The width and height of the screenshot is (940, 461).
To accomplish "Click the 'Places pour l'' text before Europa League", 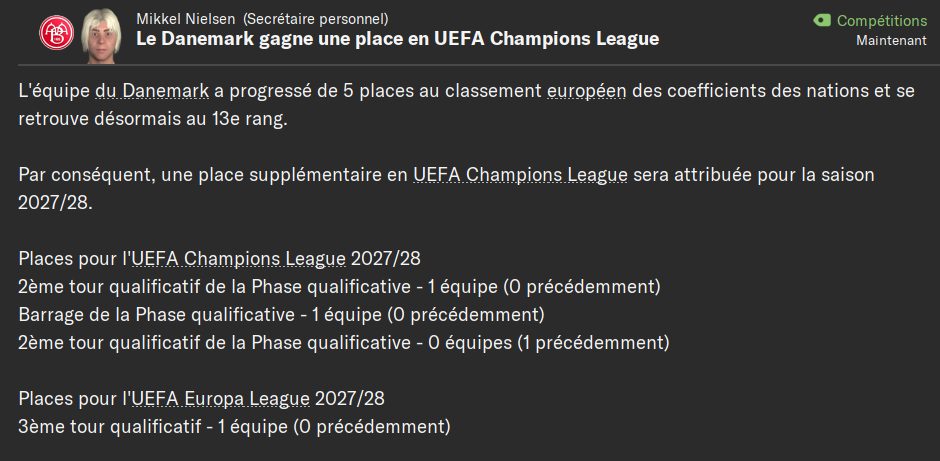I will tap(72, 399).
